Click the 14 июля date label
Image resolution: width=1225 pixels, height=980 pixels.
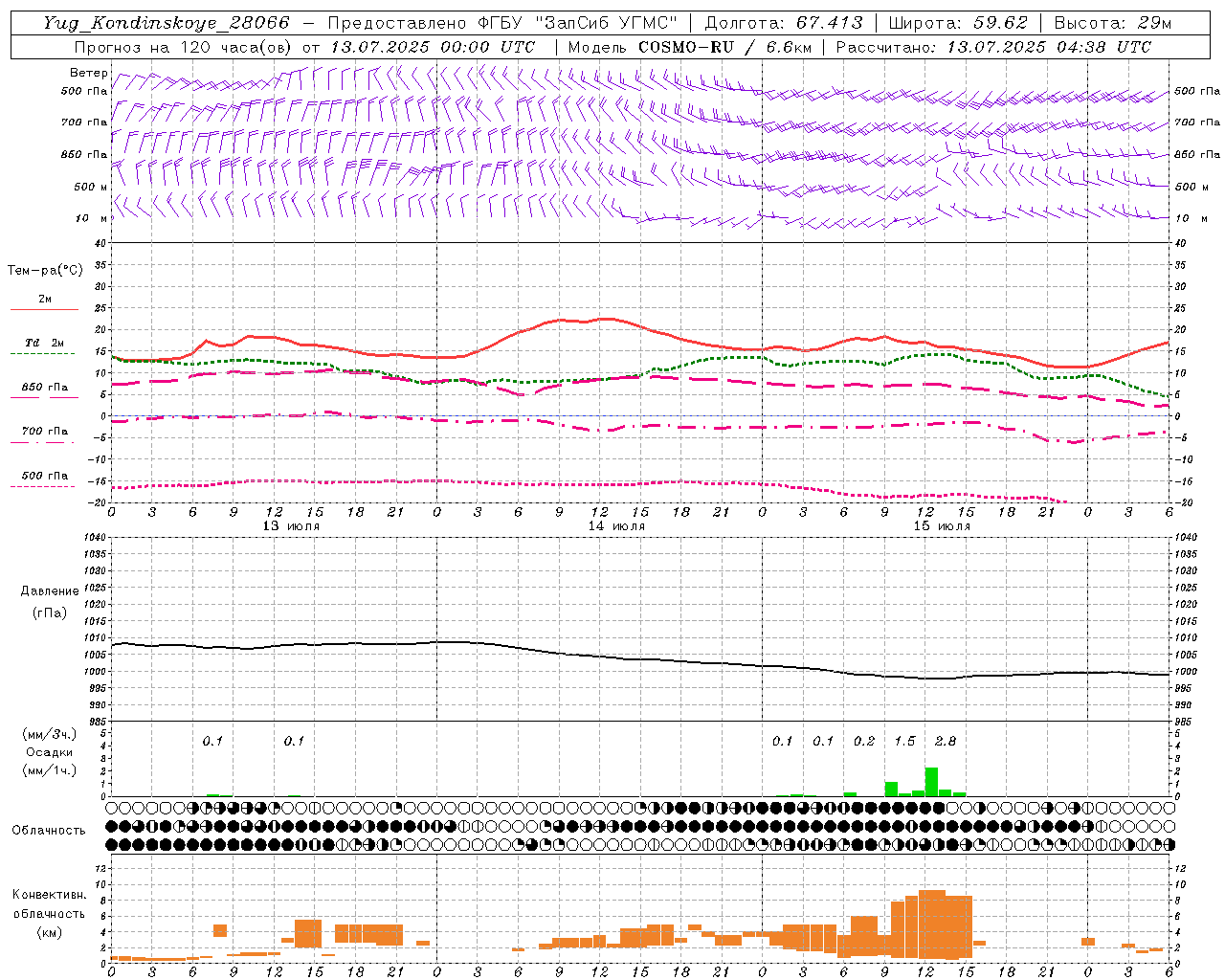click(x=616, y=525)
